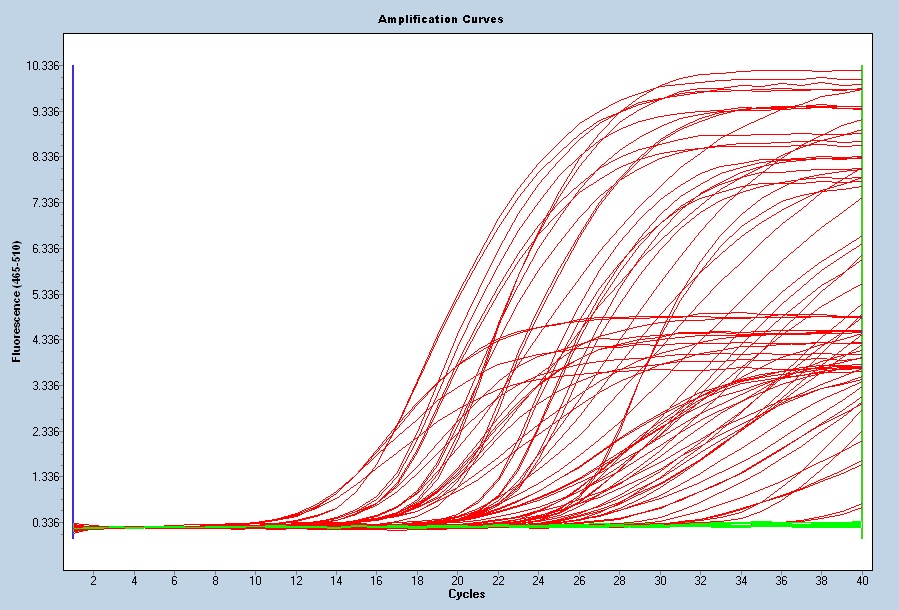This screenshot has height=610, width=899.
Task: Click the 14 tick on the Cycles axis
Action: tap(336, 580)
